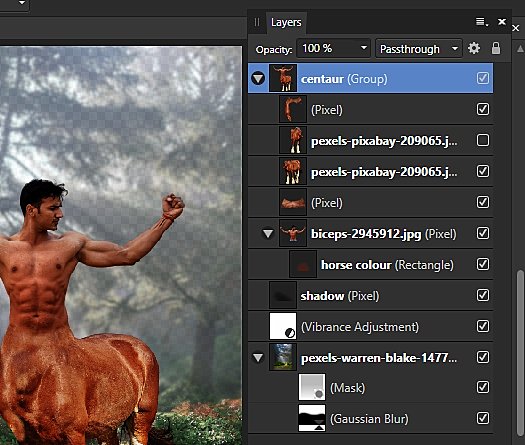The height and width of the screenshot is (445, 525).
Task: Select the Gaussian Blur filter thumbnail
Action: click(x=312, y=418)
